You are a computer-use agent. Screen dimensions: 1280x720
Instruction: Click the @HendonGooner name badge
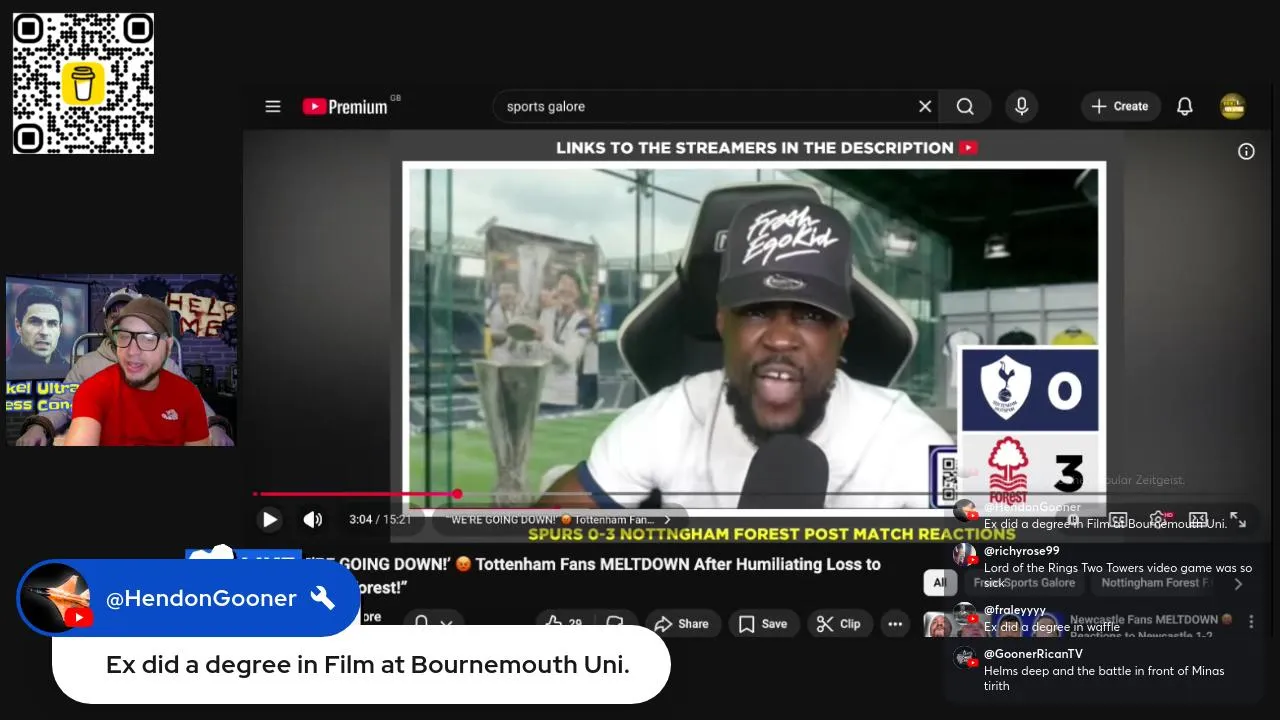[x=201, y=598]
